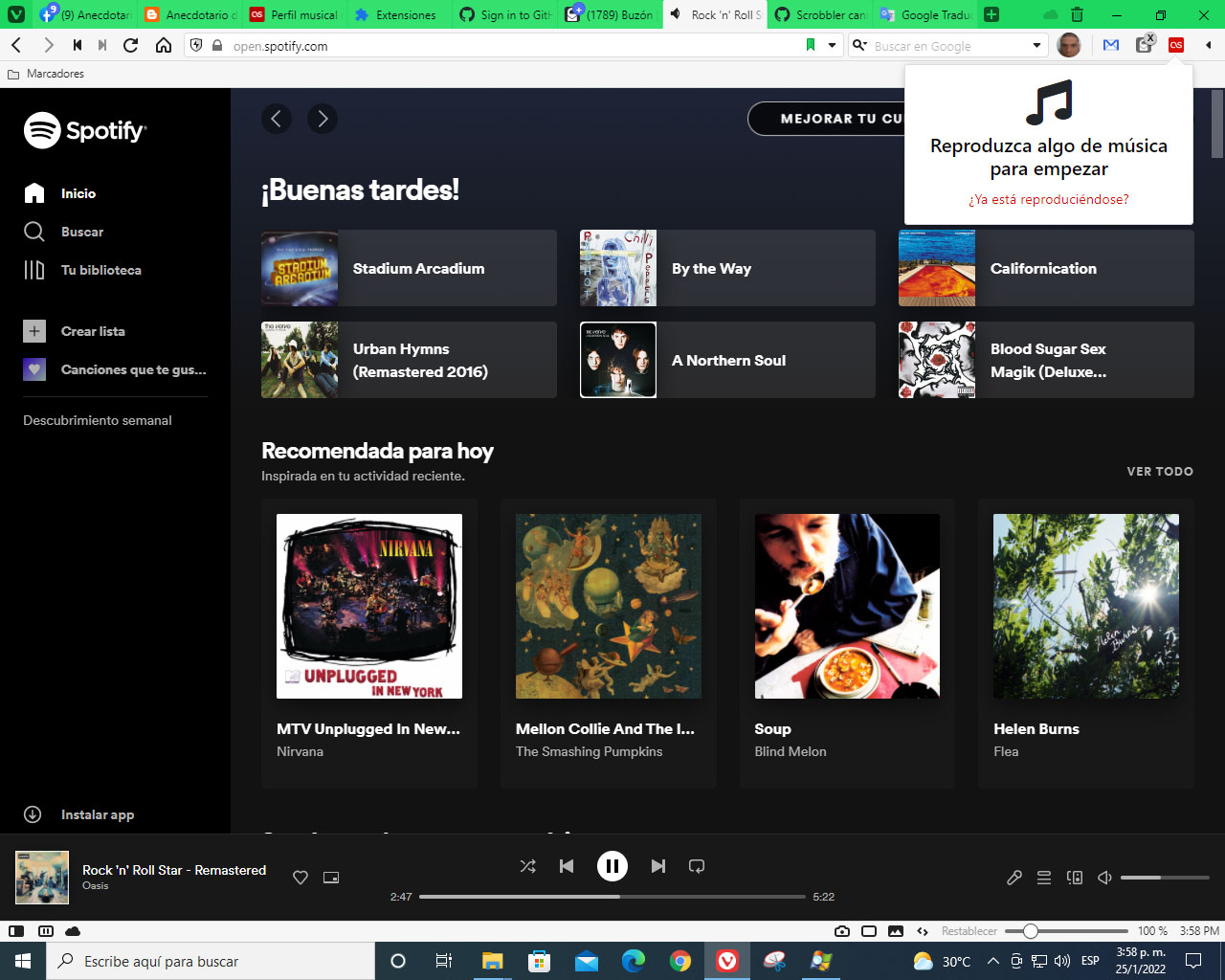Screen dimensions: 1225x980
Task: Like the song Rock 'n' Roll Star with the heart icon
Action: pos(301,878)
